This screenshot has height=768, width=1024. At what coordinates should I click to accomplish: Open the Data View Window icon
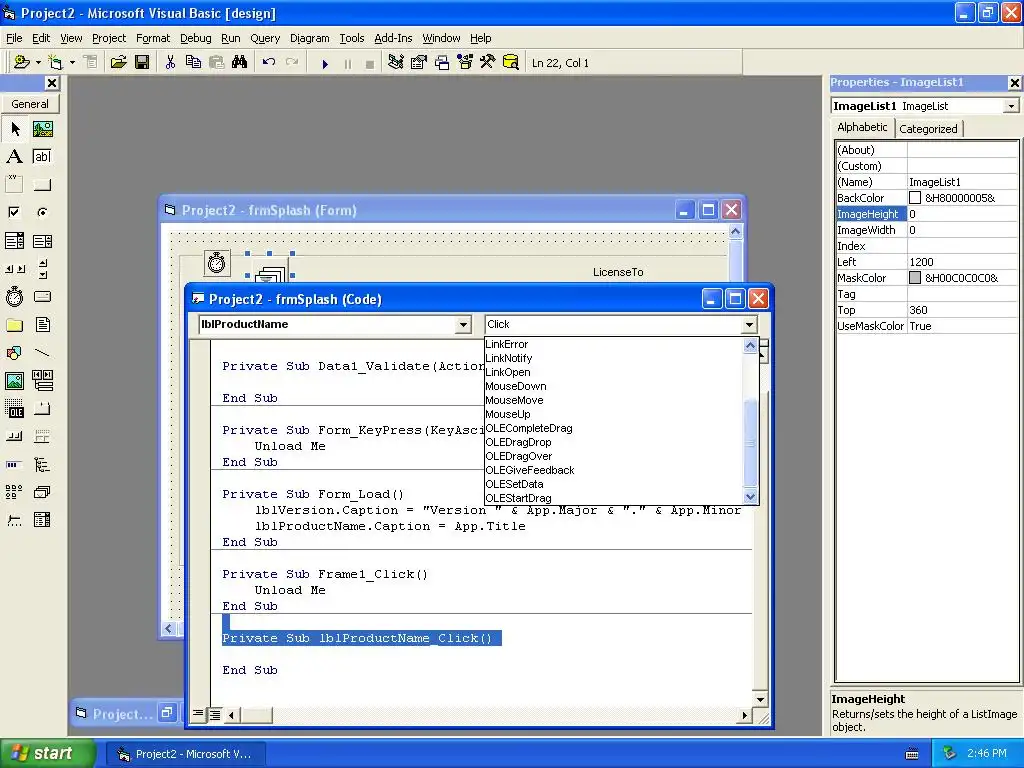pyautogui.click(x=511, y=63)
